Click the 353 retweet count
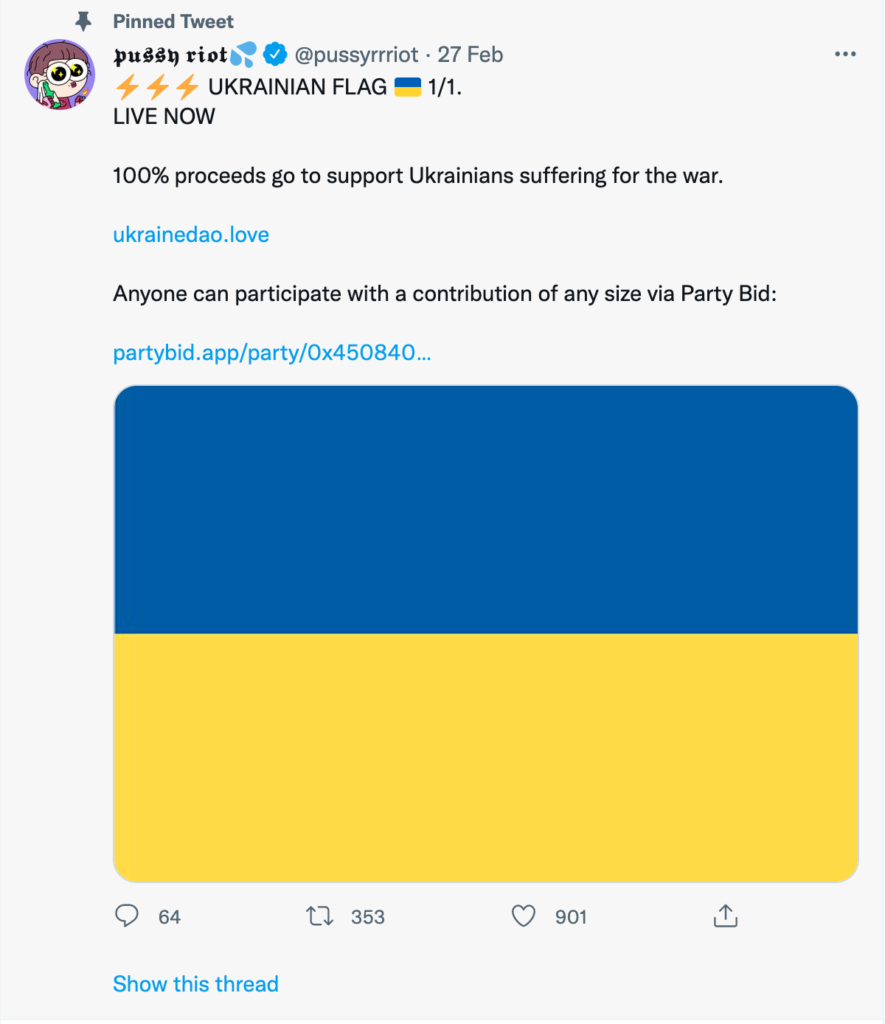885x1024 pixels. pos(368,917)
